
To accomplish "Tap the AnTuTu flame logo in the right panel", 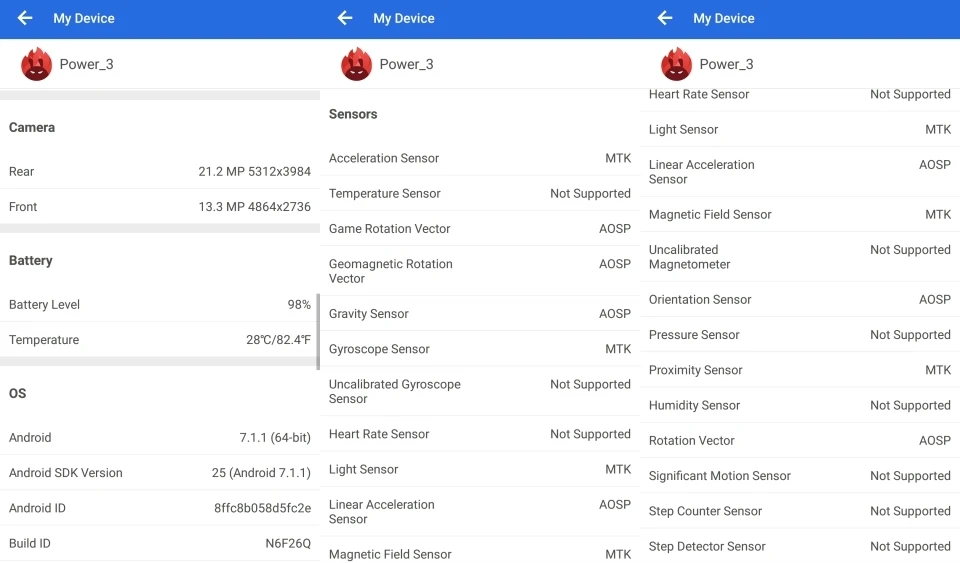I will (x=677, y=64).
